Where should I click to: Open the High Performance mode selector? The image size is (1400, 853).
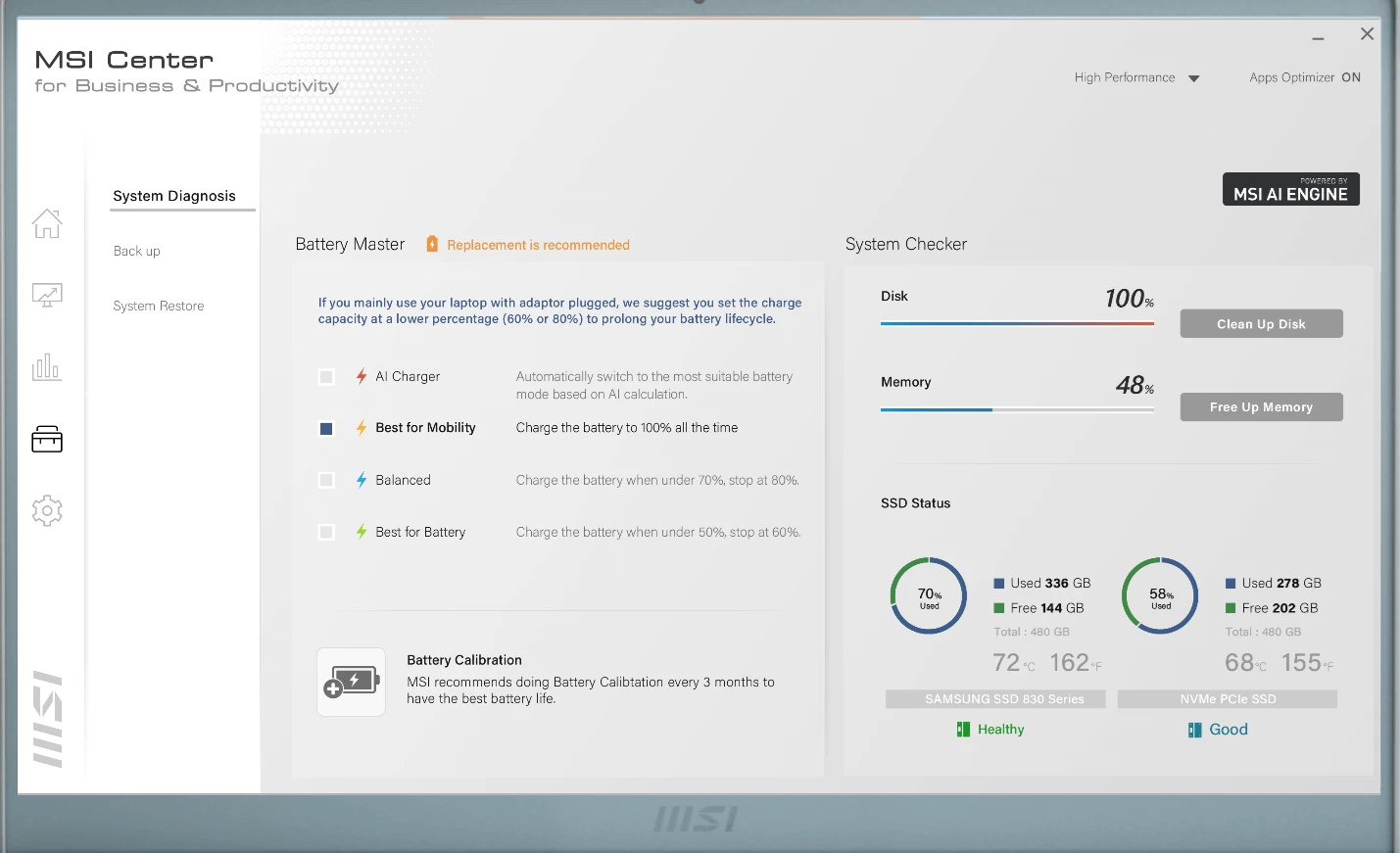click(1125, 77)
